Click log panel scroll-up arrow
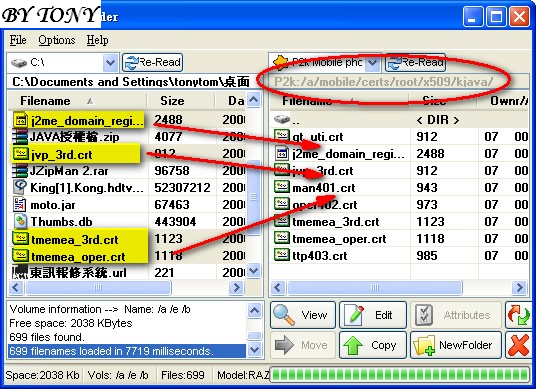 254,310
